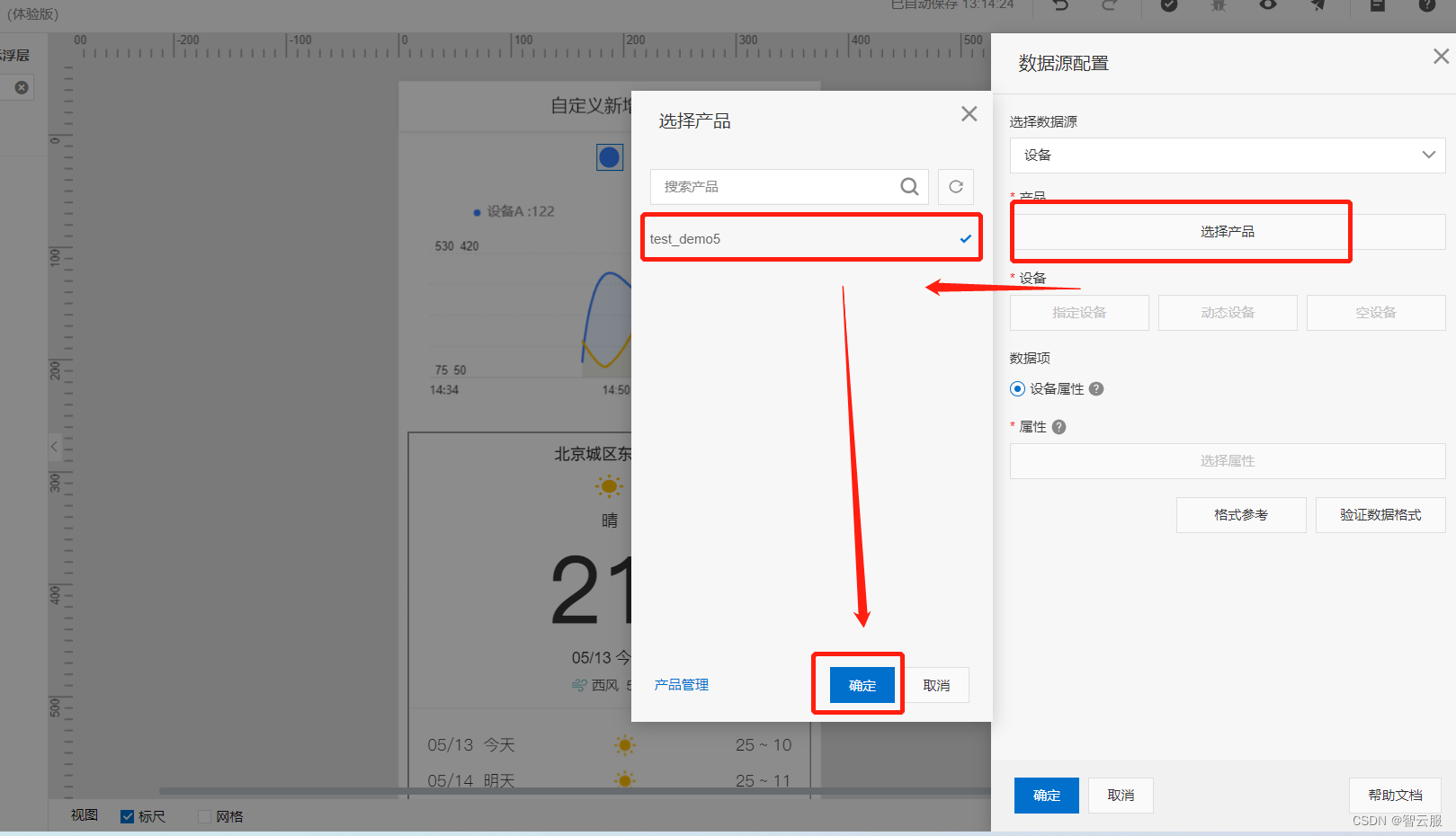This screenshot has width=1456, height=836.
Task: Click the question mark help icon in toolbar
Action: pos(1427,4)
